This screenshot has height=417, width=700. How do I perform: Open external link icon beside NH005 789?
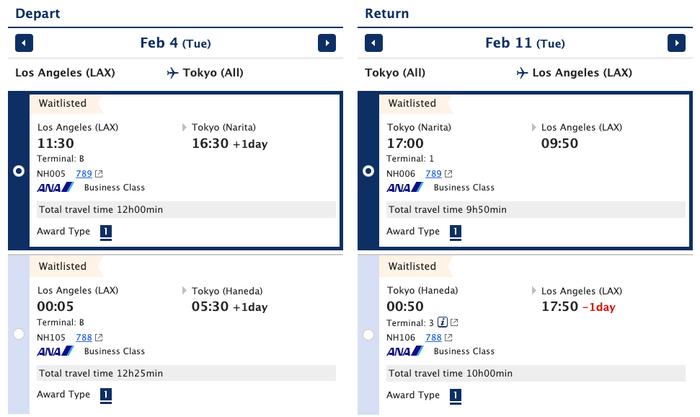tap(99, 174)
